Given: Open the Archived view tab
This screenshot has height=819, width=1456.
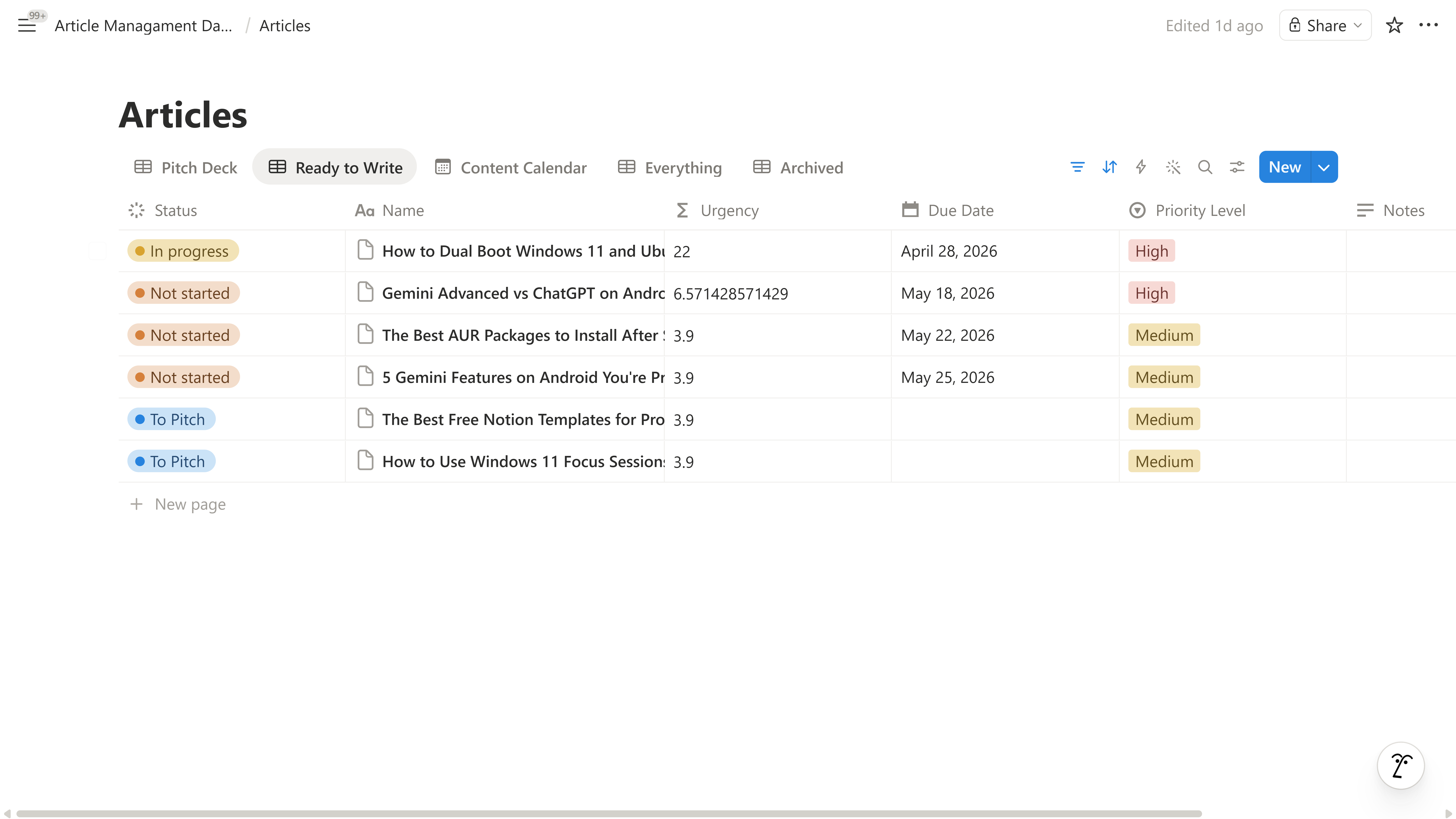Looking at the screenshot, I should coord(798,167).
